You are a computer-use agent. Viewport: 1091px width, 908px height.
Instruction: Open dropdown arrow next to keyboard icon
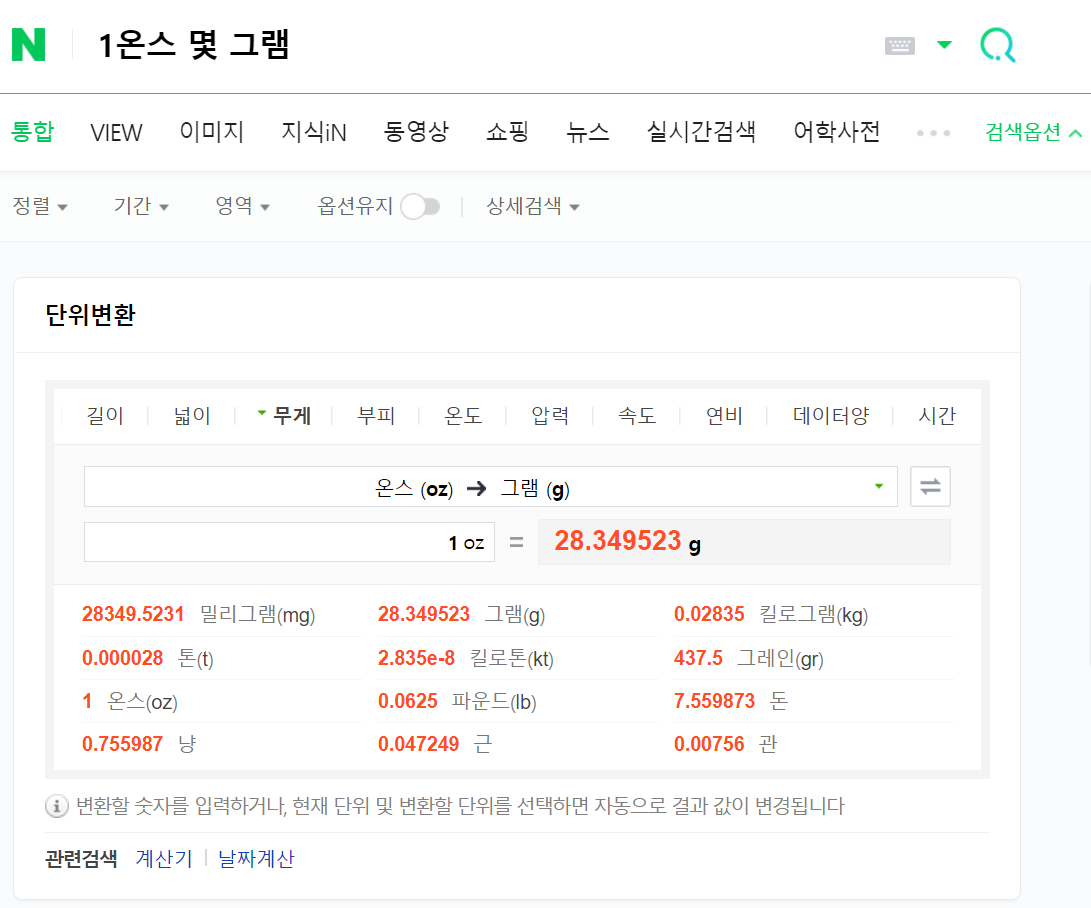[x=944, y=45]
